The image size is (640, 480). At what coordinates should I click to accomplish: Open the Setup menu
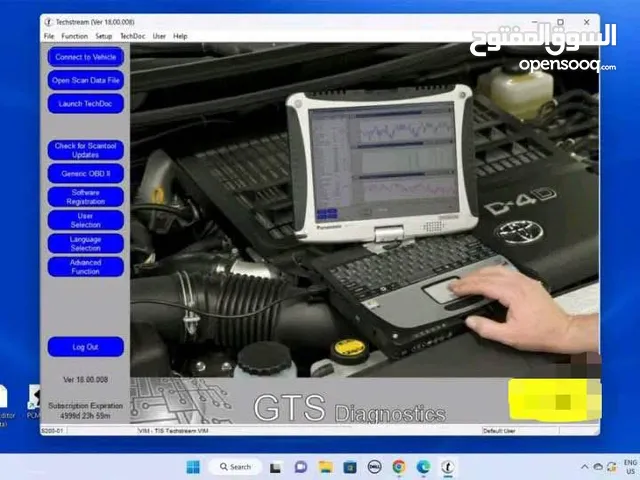[104, 36]
